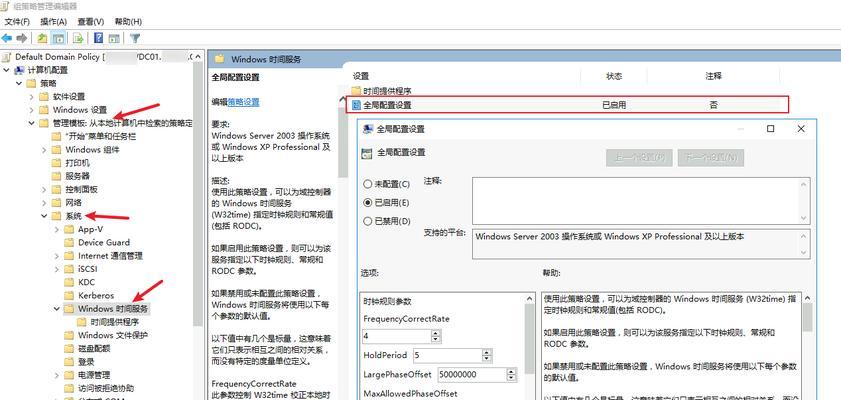Image resolution: width=841 pixels, height=400 pixels.
Task: Expand the 软件设置 tree node
Action: 31,97
